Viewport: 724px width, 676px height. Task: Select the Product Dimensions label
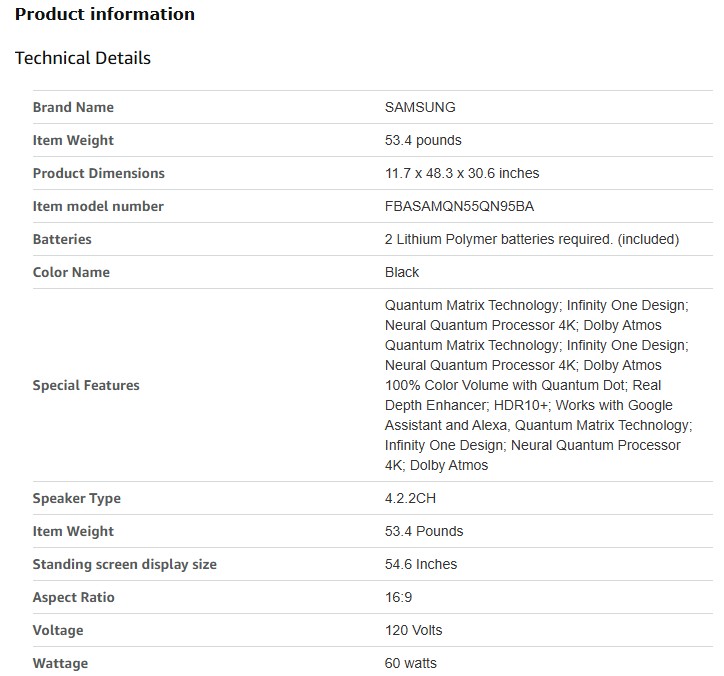click(98, 173)
